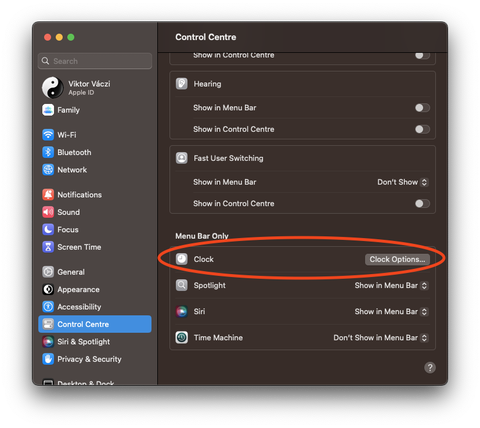Open Fast User Switching Don't Show dropdown

tap(403, 182)
